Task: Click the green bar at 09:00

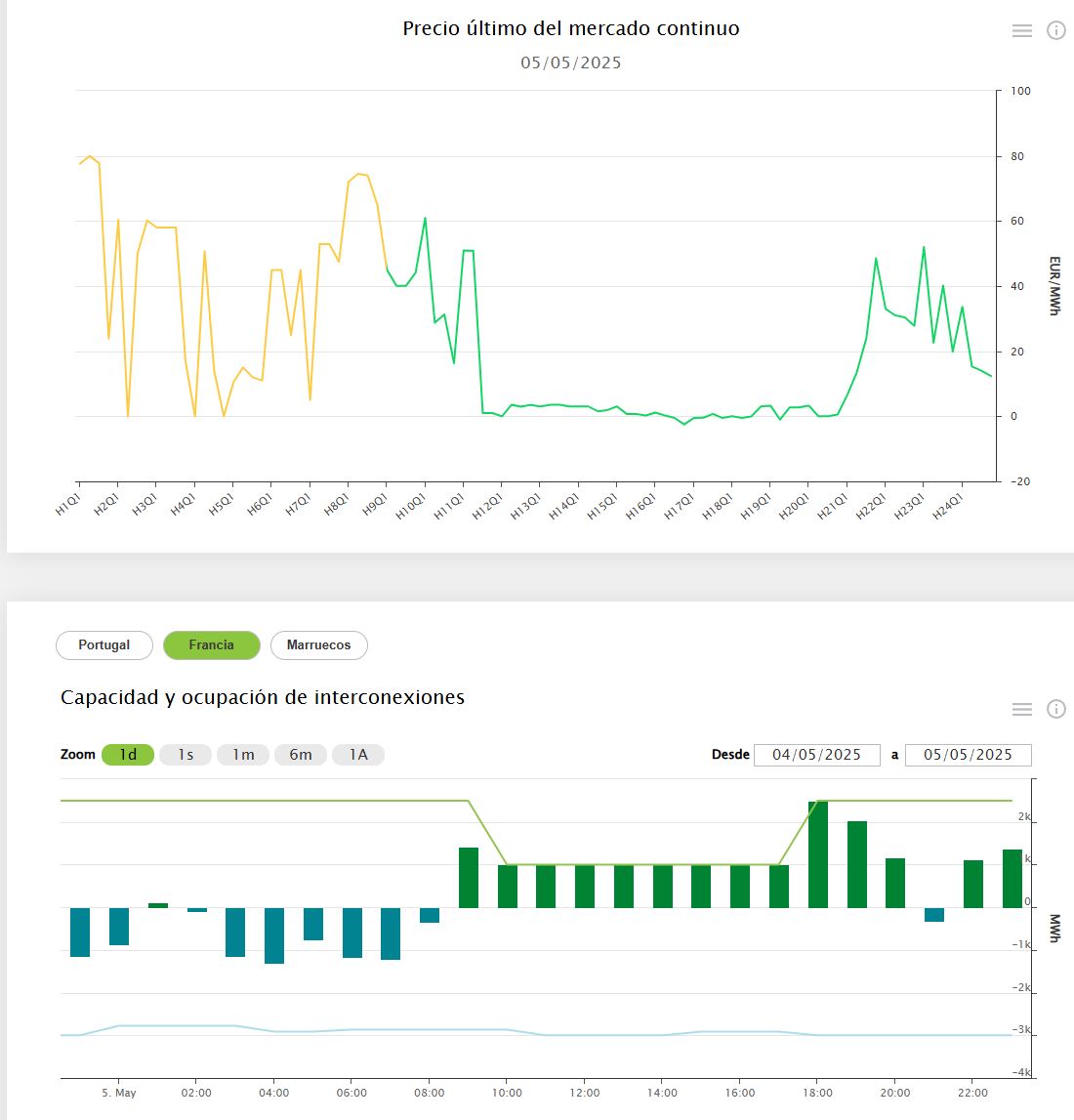Action: pyautogui.click(x=469, y=878)
